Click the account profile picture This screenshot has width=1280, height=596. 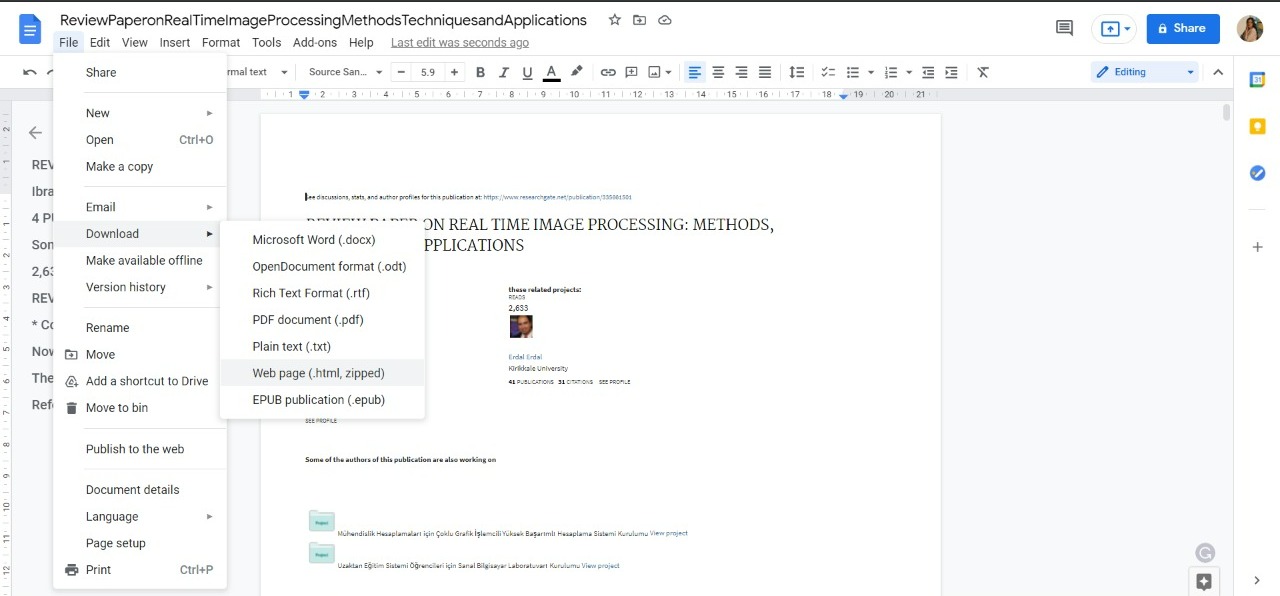(x=1250, y=29)
